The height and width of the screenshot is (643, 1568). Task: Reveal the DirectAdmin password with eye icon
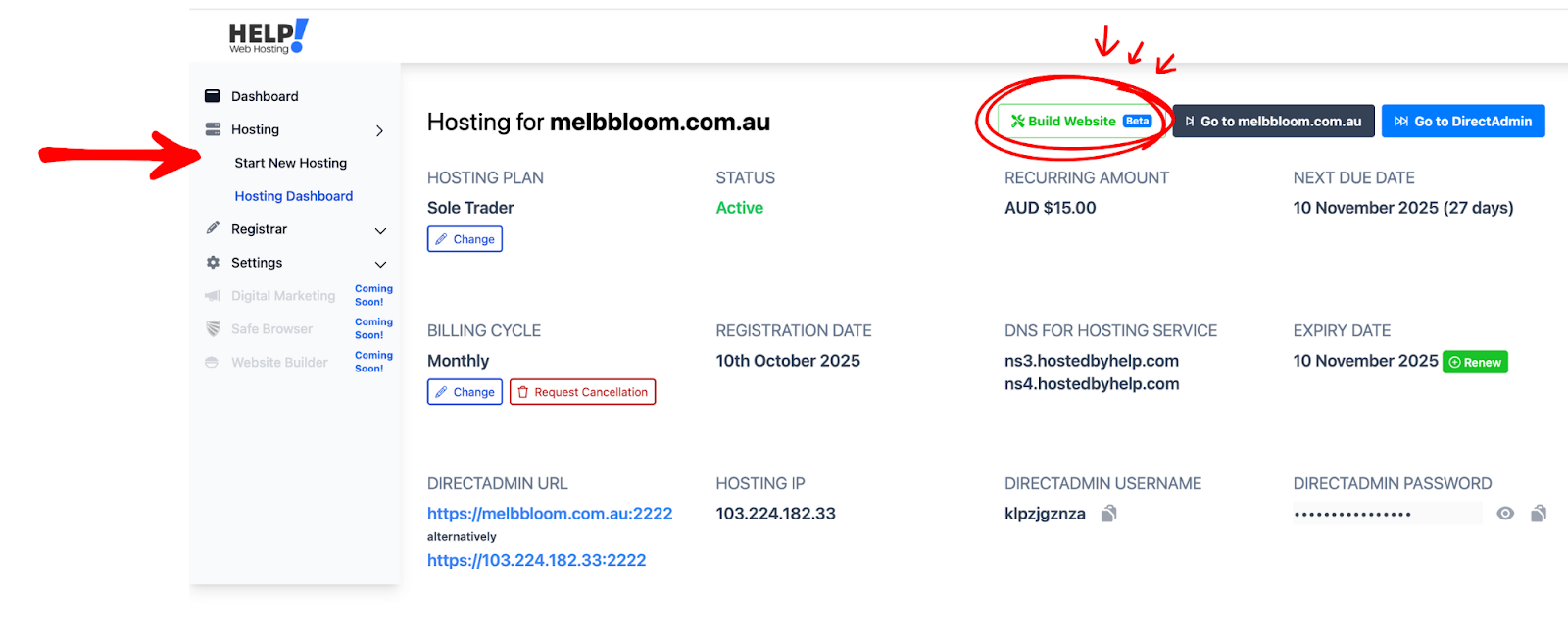[x=1505, y=514]
